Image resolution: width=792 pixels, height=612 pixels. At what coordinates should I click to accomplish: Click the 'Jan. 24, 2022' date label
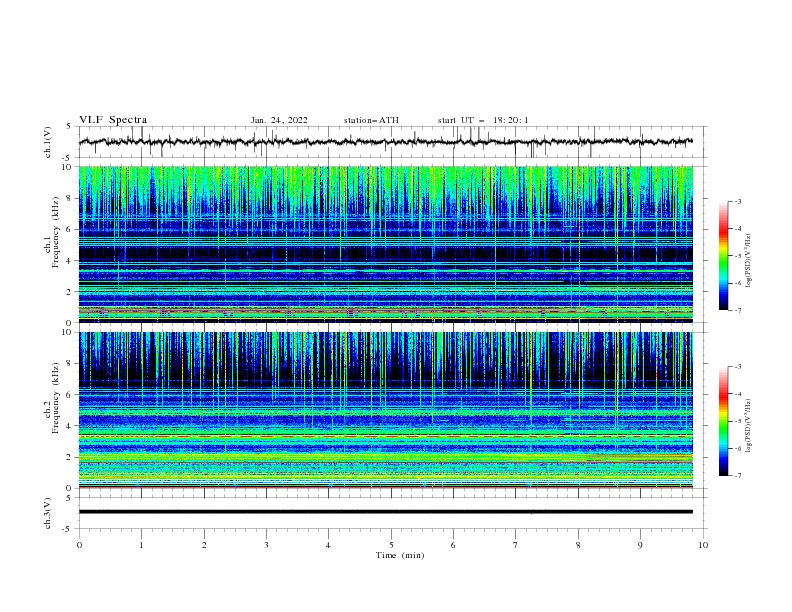[279, 120]
